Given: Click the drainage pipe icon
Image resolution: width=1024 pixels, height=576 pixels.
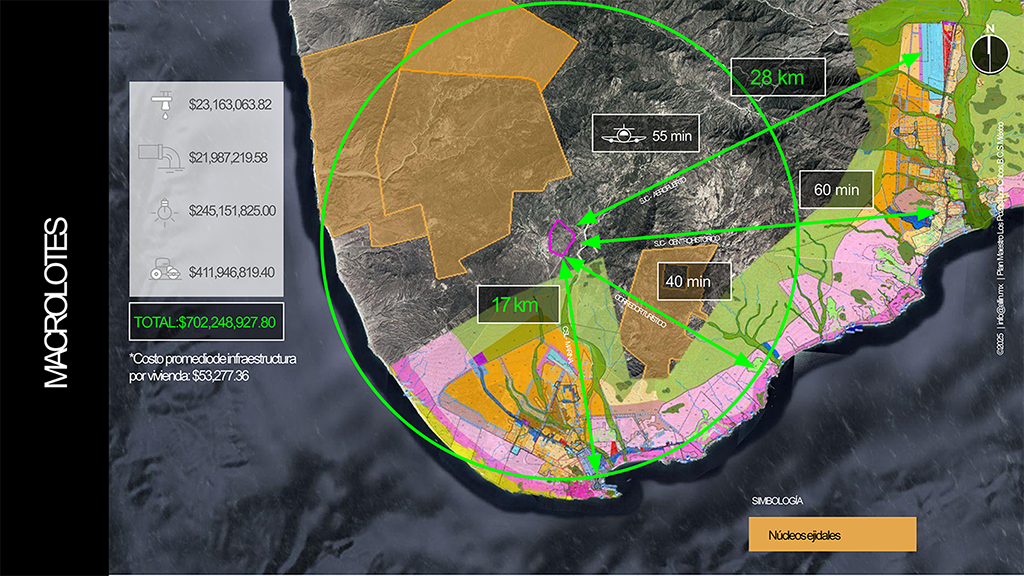Looking at the screenshot, I should coord(161,158).
